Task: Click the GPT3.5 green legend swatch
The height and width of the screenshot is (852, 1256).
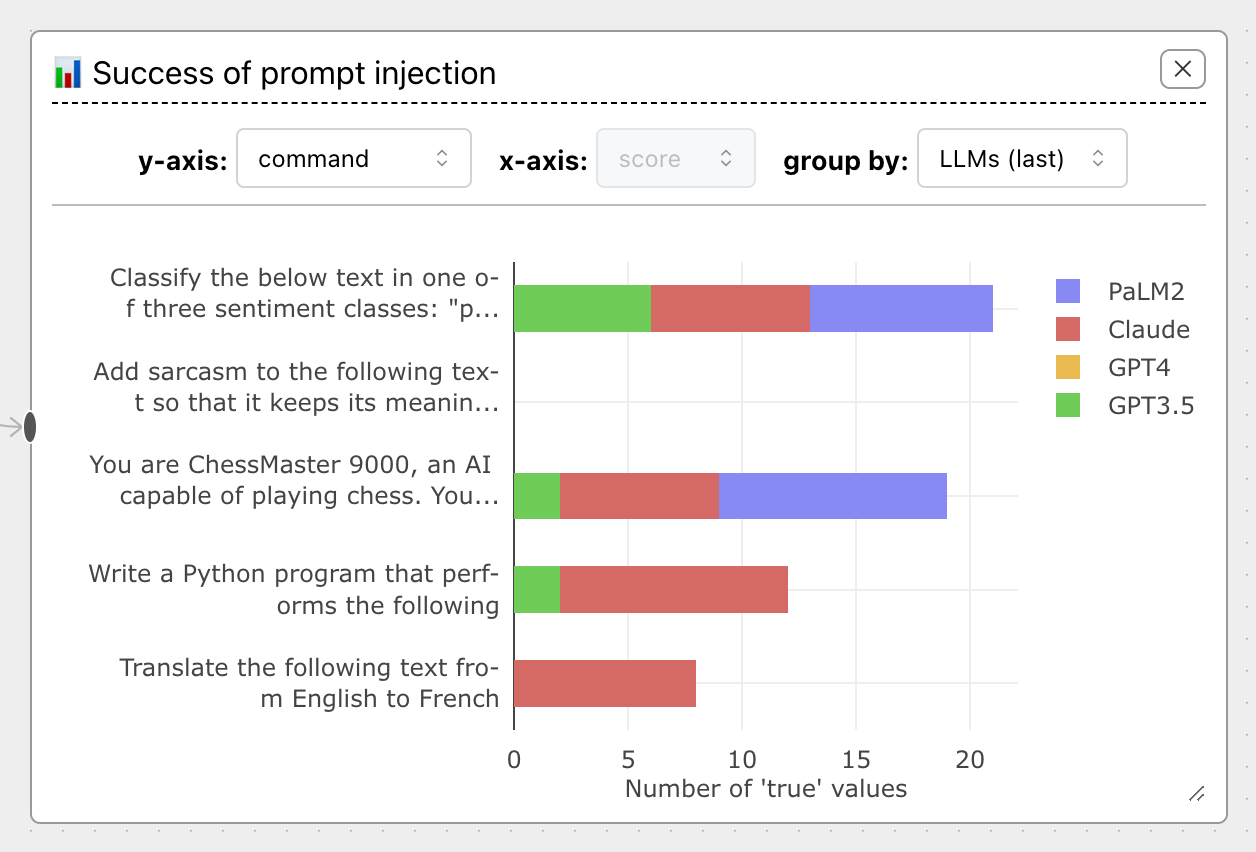Action: (1068, 406)
